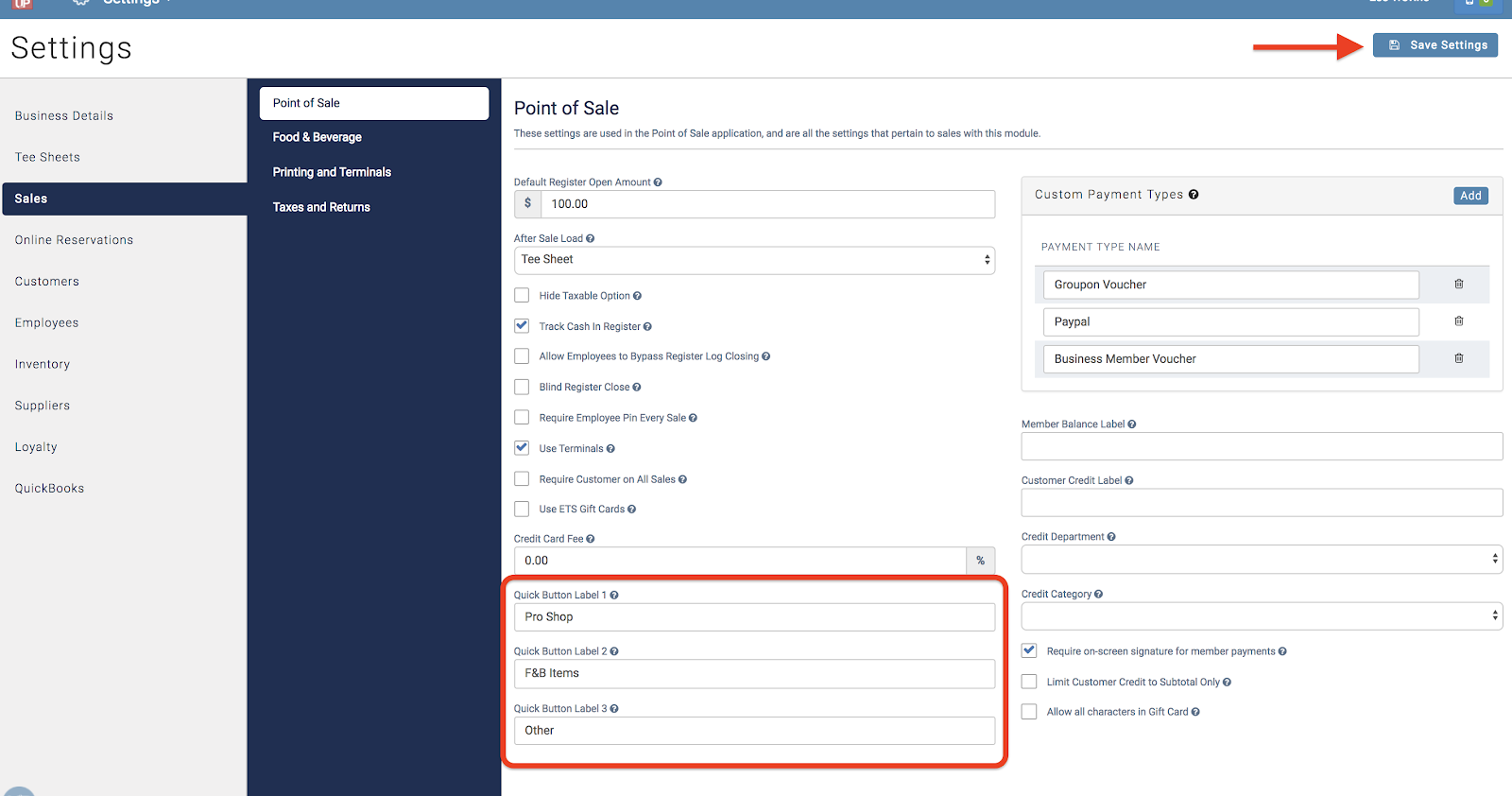Screen dimensions: 1512x796
Task: Uncheck Track Cash In Register
Action: (522, 325)
